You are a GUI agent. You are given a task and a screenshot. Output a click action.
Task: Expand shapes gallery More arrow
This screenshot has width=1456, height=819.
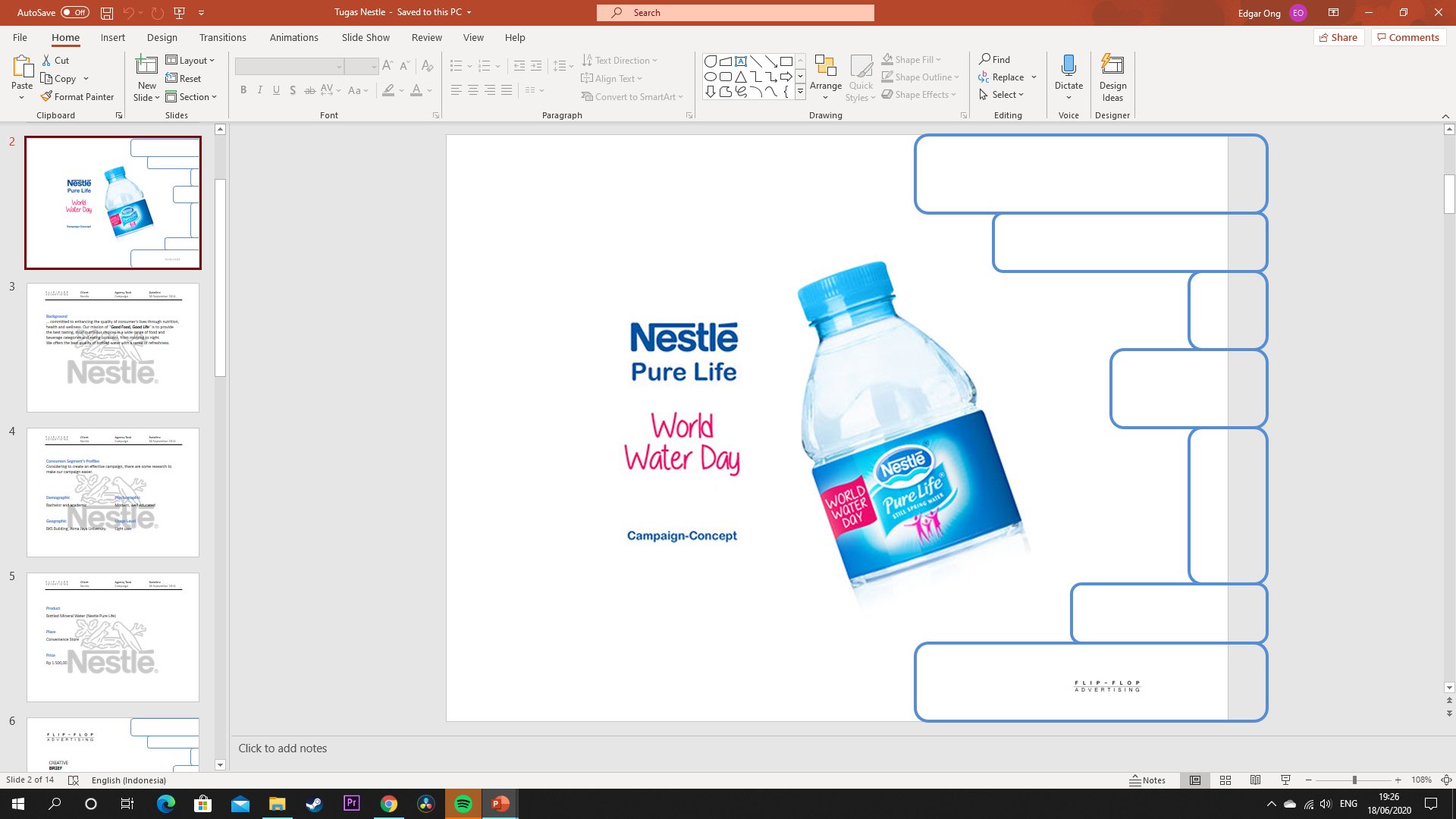pos(800,91)
